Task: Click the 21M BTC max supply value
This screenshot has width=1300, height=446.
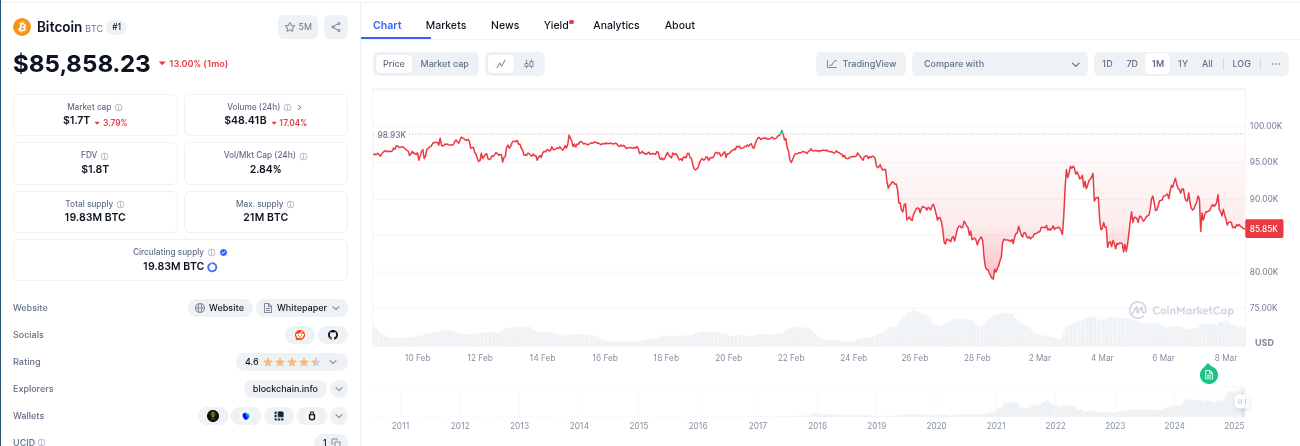Action: tap(266, 217)
